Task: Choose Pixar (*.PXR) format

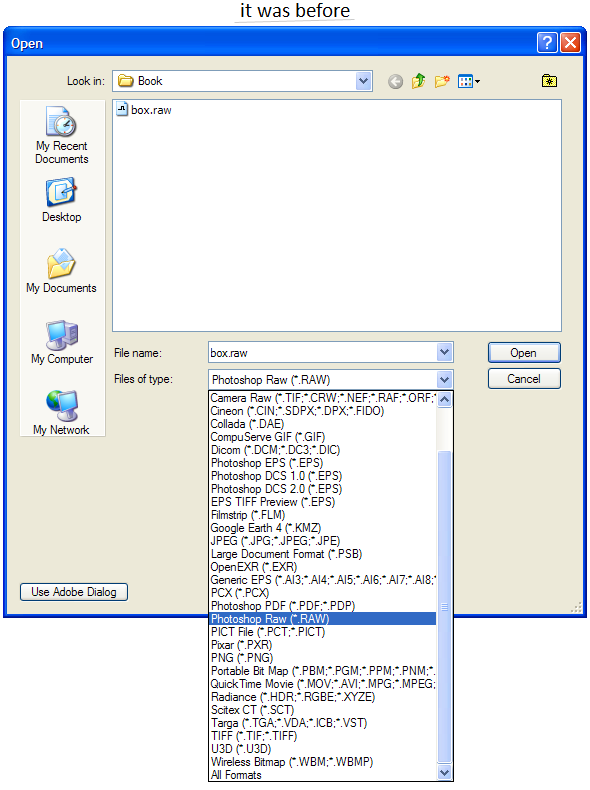Action: click(x=322, y=645)
